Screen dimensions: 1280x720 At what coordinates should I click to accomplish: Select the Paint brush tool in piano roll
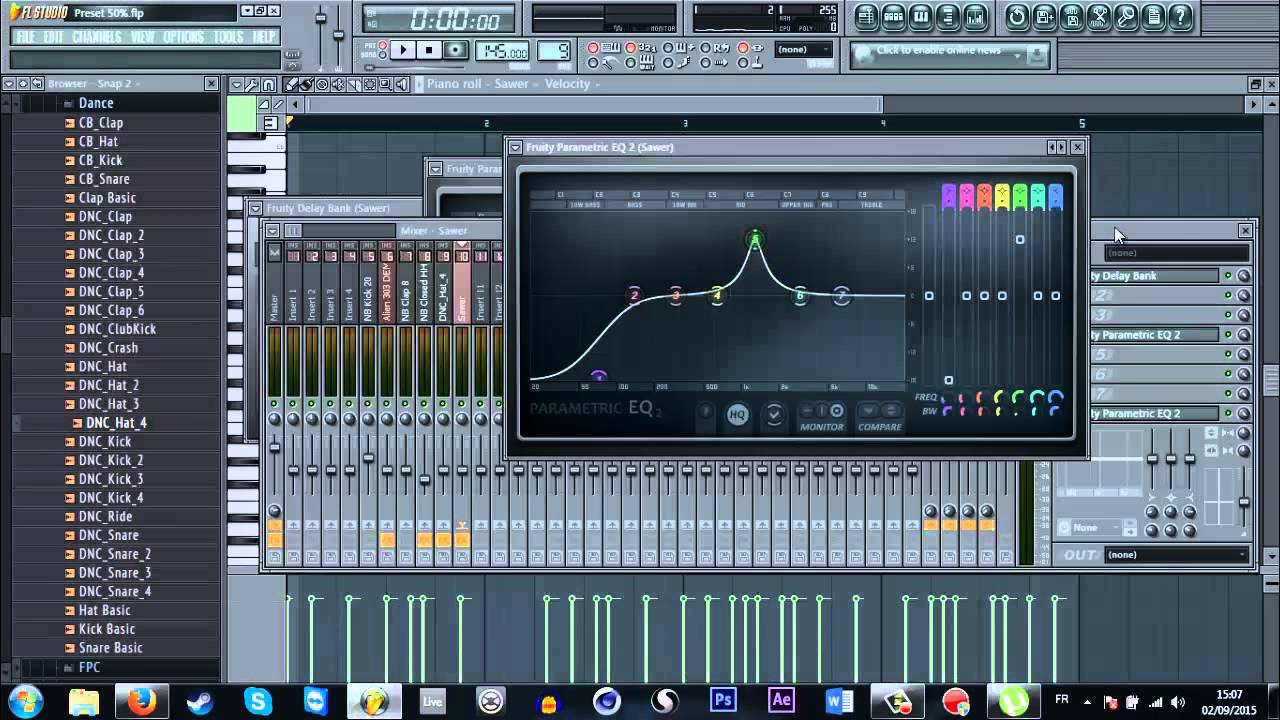point(307,84)
